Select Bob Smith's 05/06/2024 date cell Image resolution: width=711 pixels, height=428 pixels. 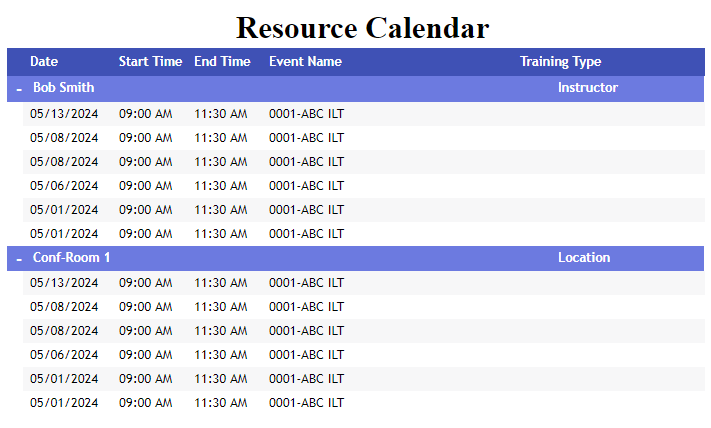(64, 186)
